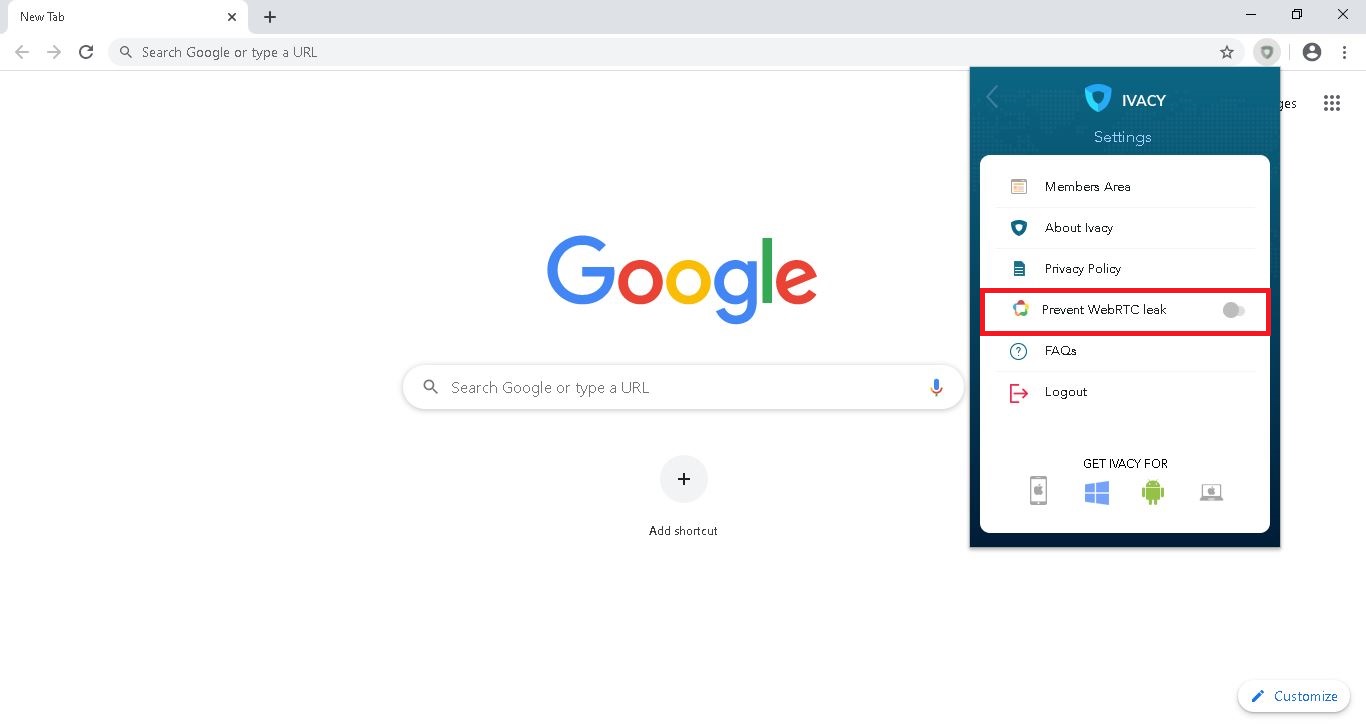Click the Android robot download icon
Image resolution: width=1366 pixels, height=726 pixels.
[x=1153, y=491]
